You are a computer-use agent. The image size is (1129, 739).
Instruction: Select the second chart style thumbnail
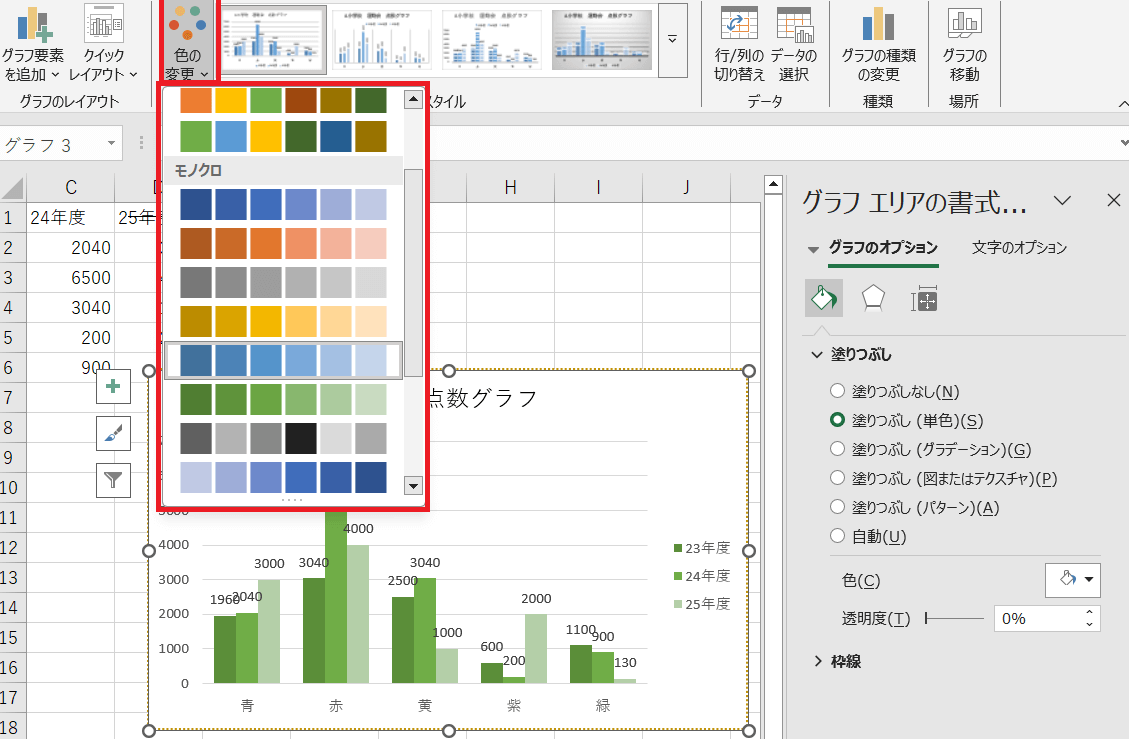[382, 40]
